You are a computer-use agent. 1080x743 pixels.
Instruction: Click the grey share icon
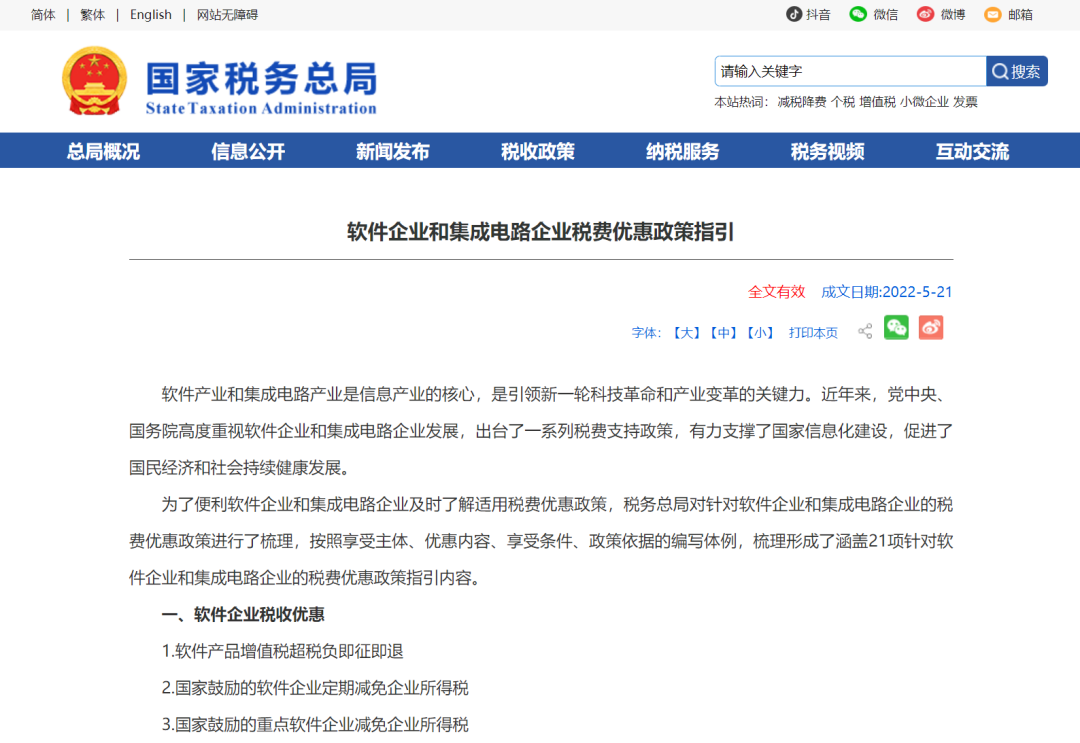coord(865,331)
